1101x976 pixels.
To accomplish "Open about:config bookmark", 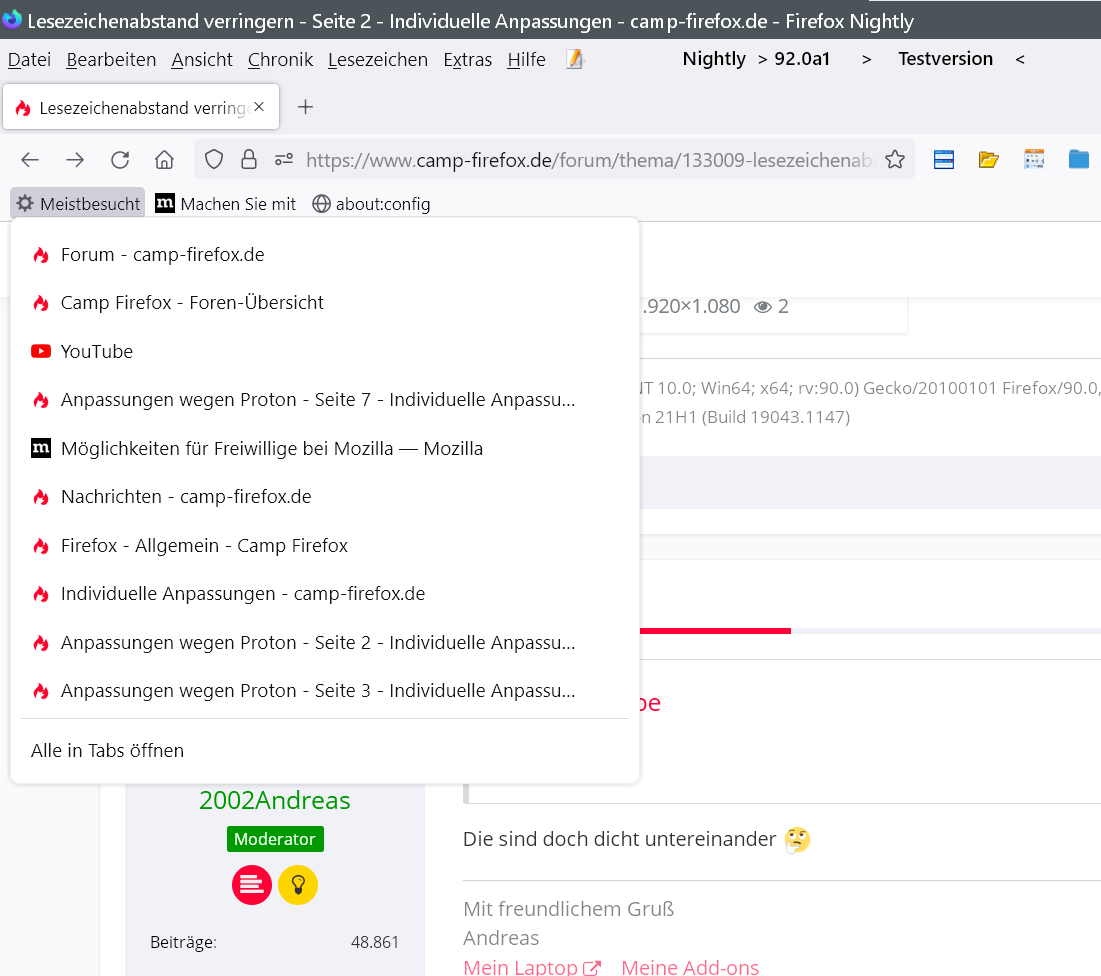I will click(371, 204).
